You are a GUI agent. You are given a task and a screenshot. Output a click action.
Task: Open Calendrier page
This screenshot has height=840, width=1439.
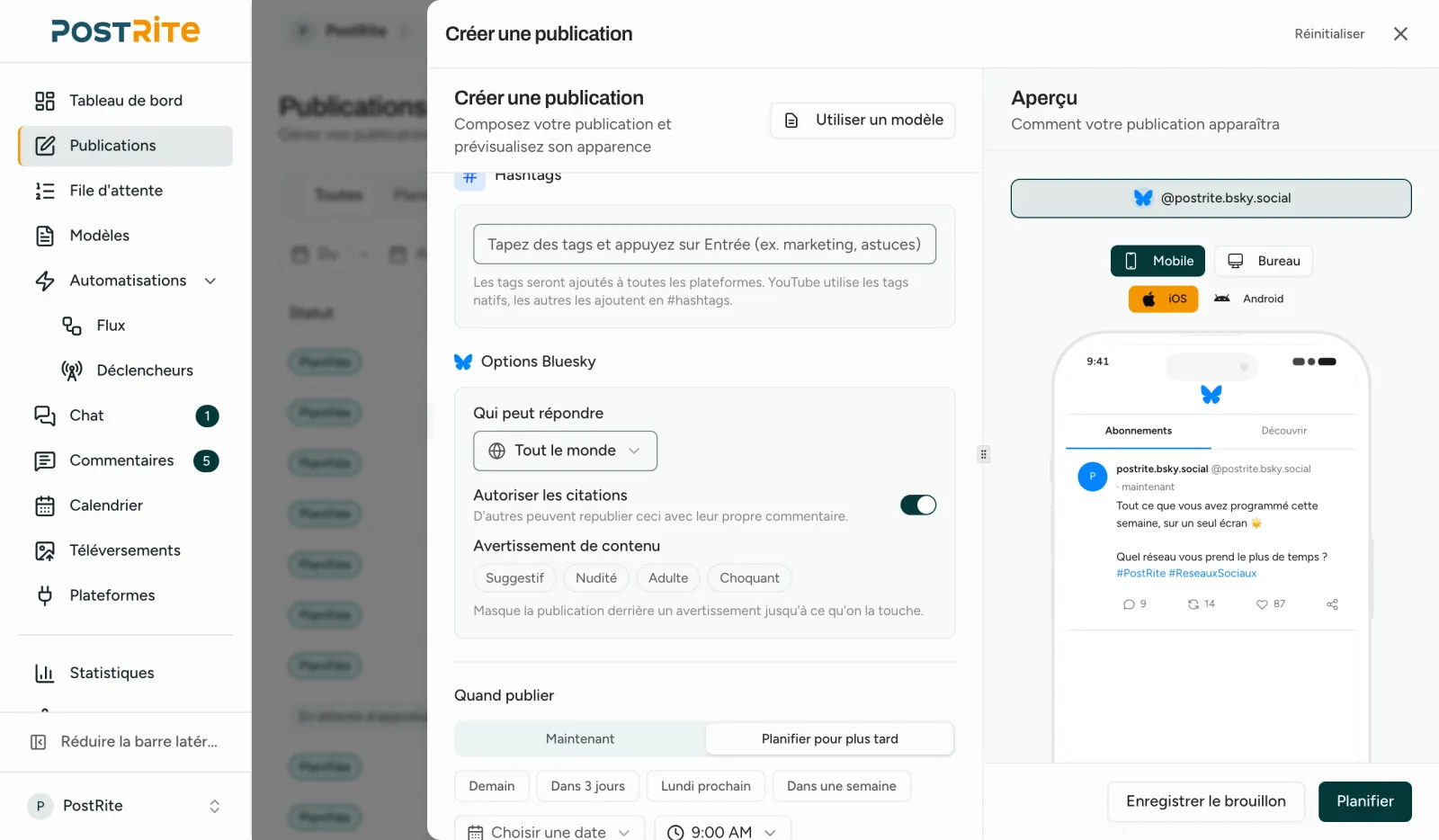[x=125, y=505]
